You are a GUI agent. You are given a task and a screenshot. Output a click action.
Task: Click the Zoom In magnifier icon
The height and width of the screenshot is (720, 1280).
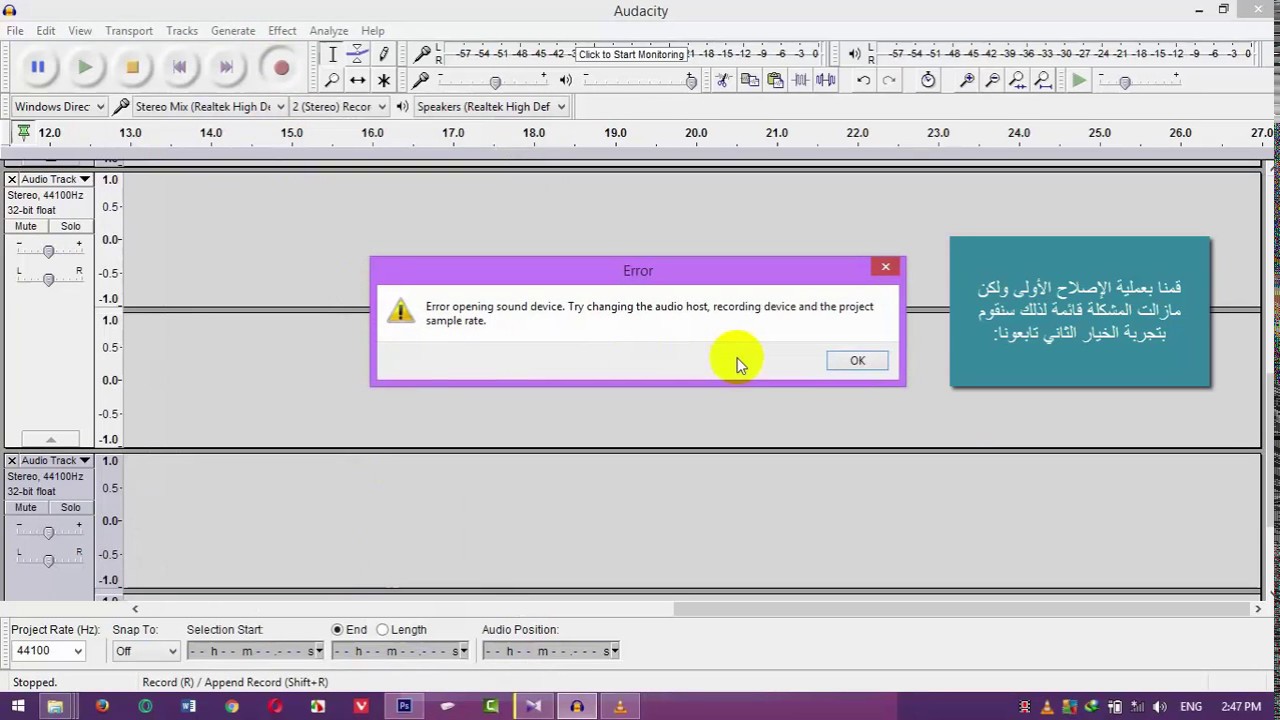[x=967, y=80]
